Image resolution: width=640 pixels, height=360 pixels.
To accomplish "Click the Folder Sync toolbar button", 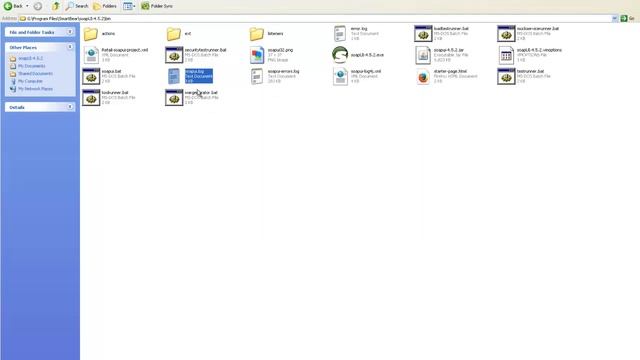I will coord(157,6).
